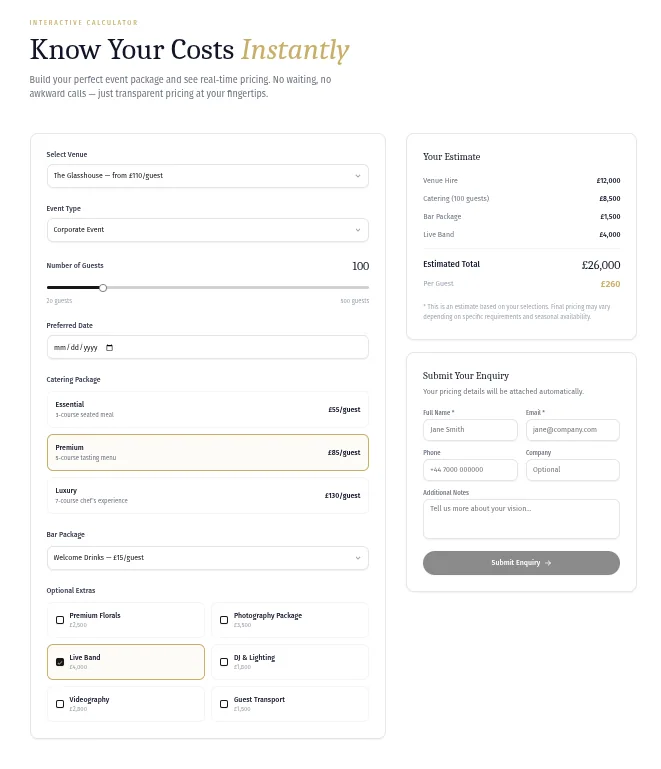The height and width of the screenshot is (769, 661).
Task: Open the calendar picker in Preferred Date
Action: coord(110,348)
